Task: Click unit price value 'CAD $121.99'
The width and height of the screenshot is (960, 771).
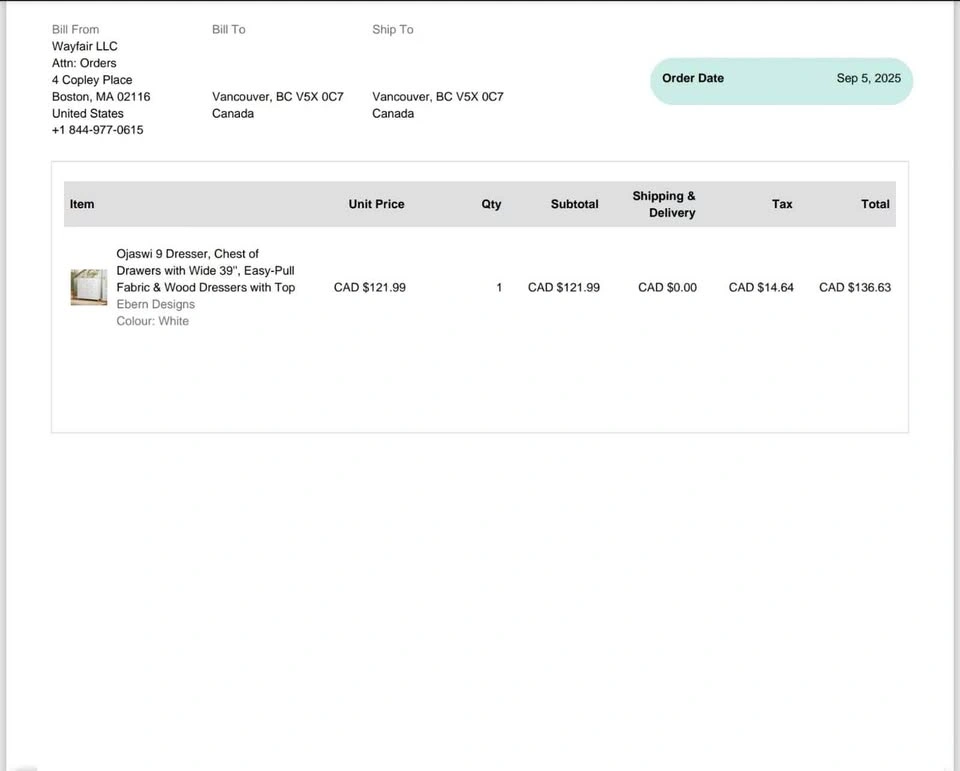Action: pyautogui.click(x=370, y=287)
